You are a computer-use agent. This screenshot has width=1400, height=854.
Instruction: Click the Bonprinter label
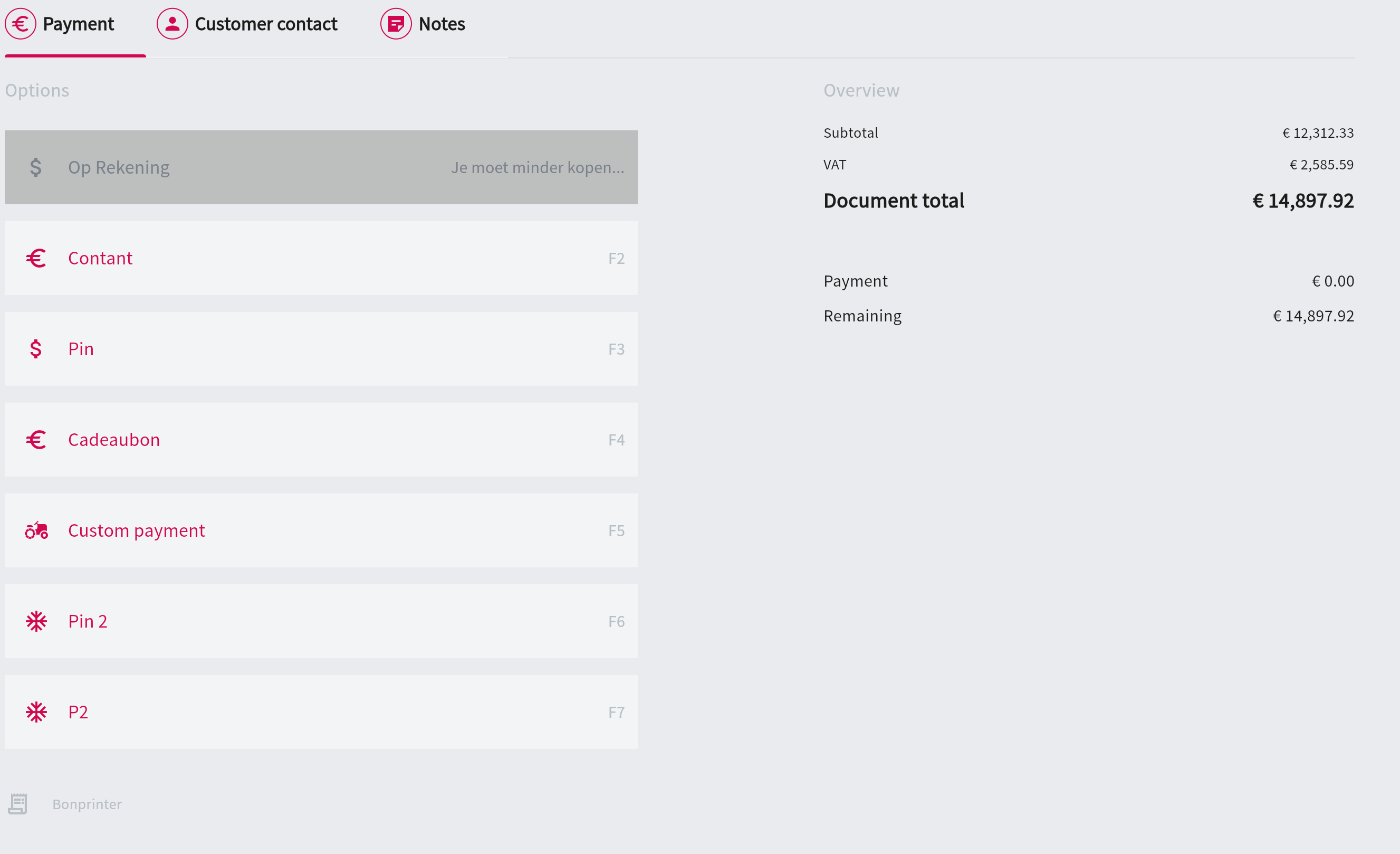point(87,804)
